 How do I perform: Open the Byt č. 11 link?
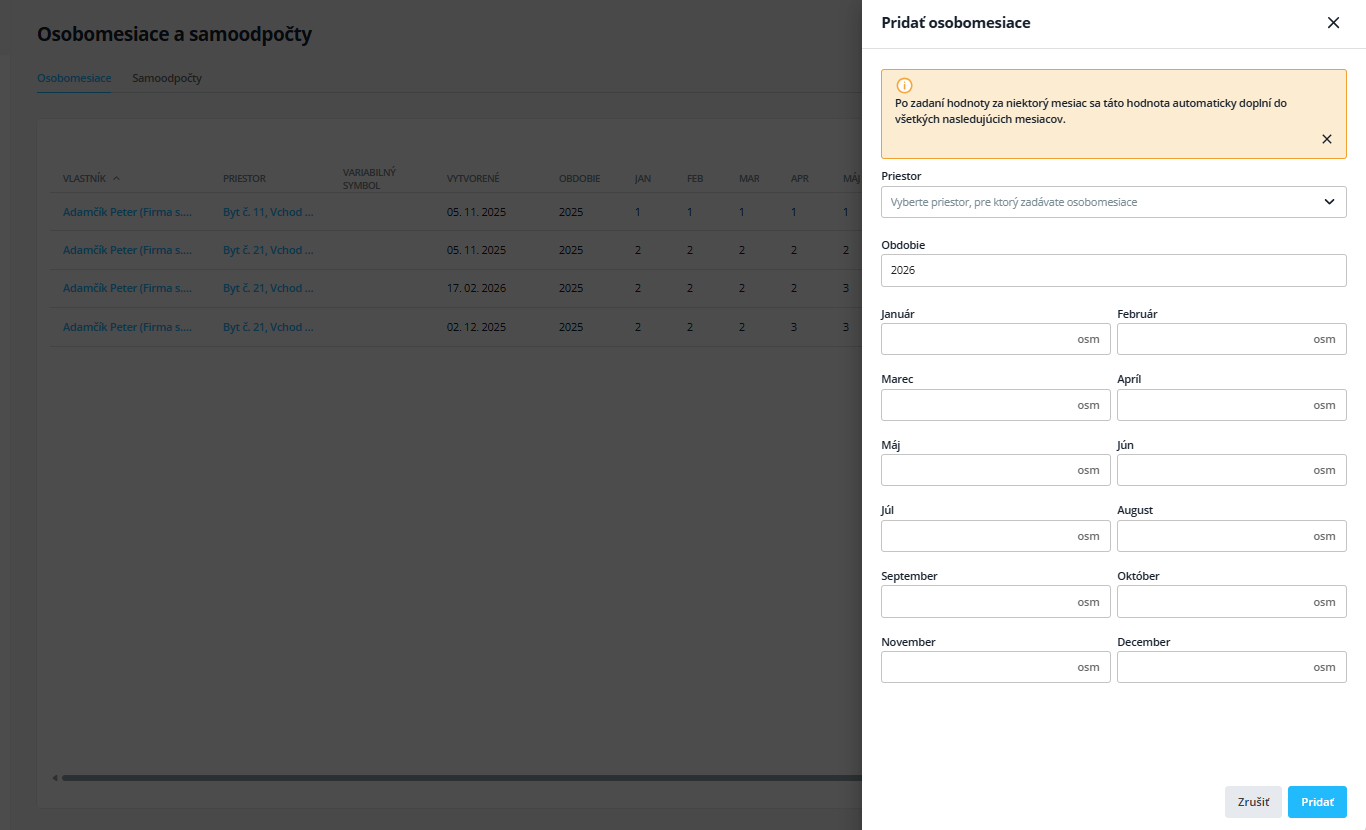pos(268,212)
